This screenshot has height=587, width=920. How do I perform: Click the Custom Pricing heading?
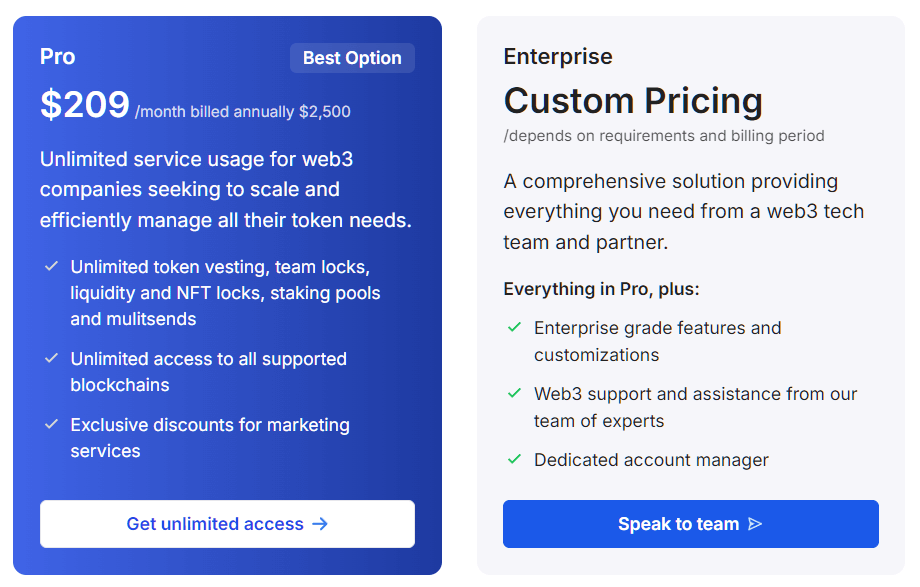pos(633,101)
